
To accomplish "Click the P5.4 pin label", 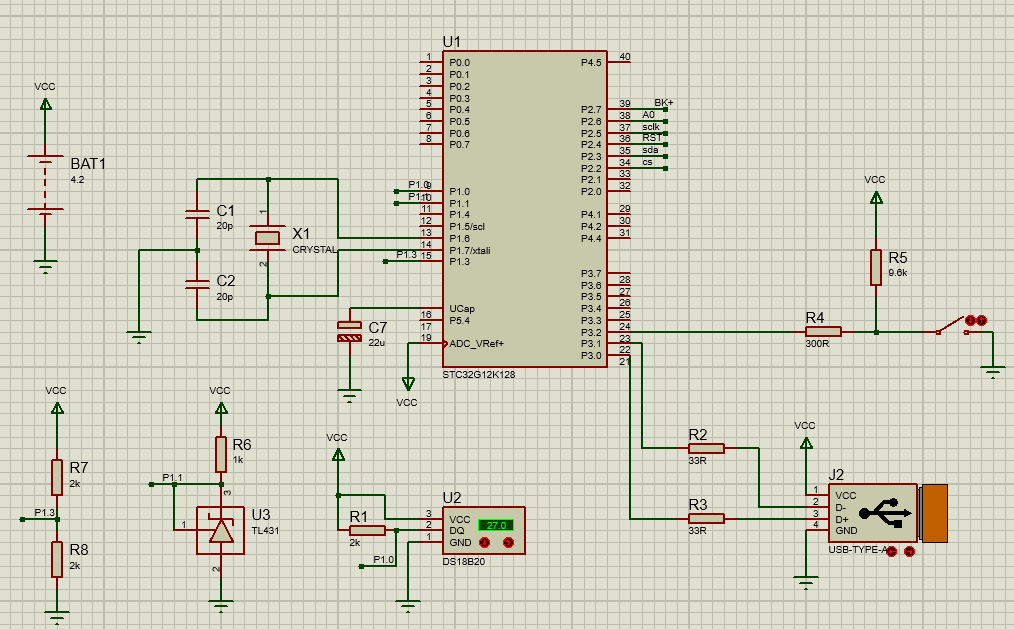I will pos(459,321).
